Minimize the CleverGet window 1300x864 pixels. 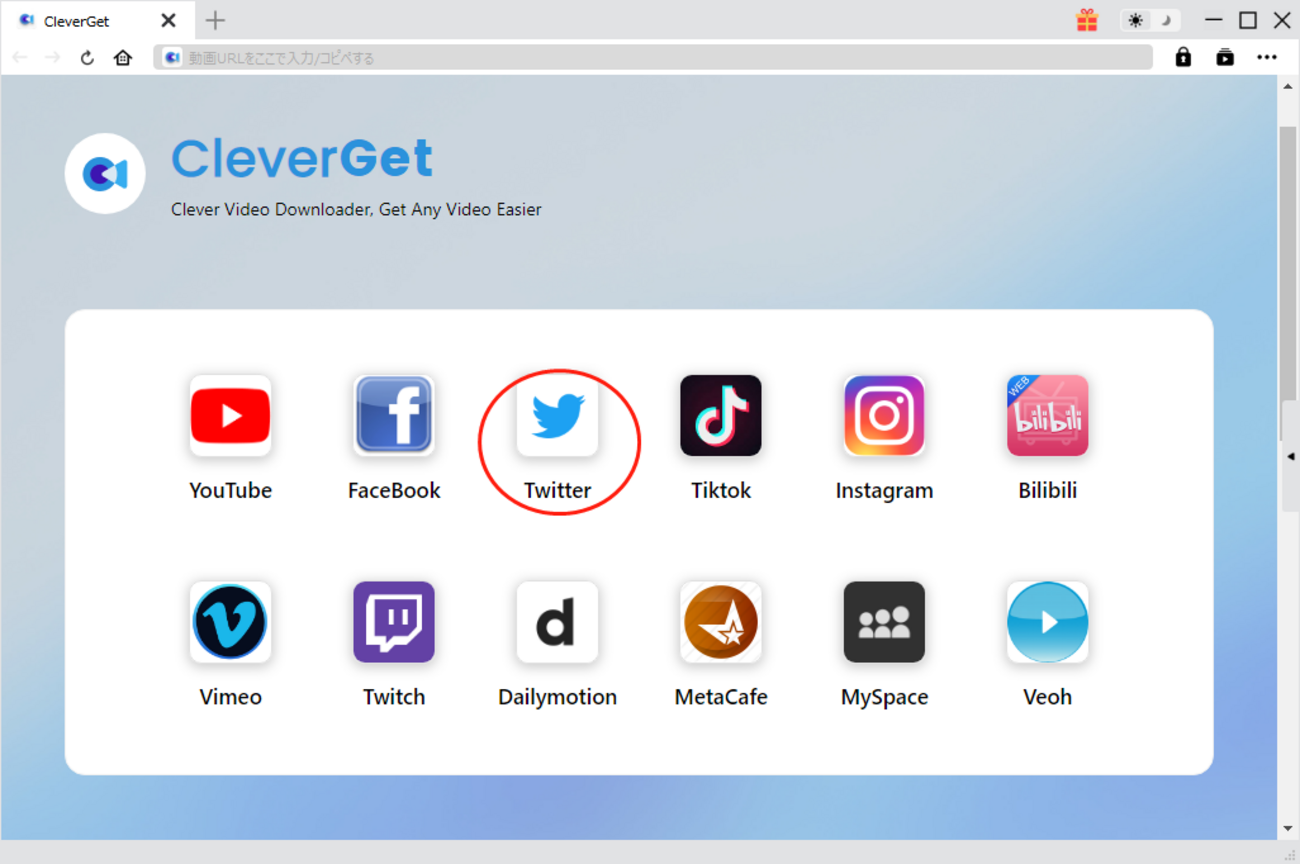point(1214,20)
